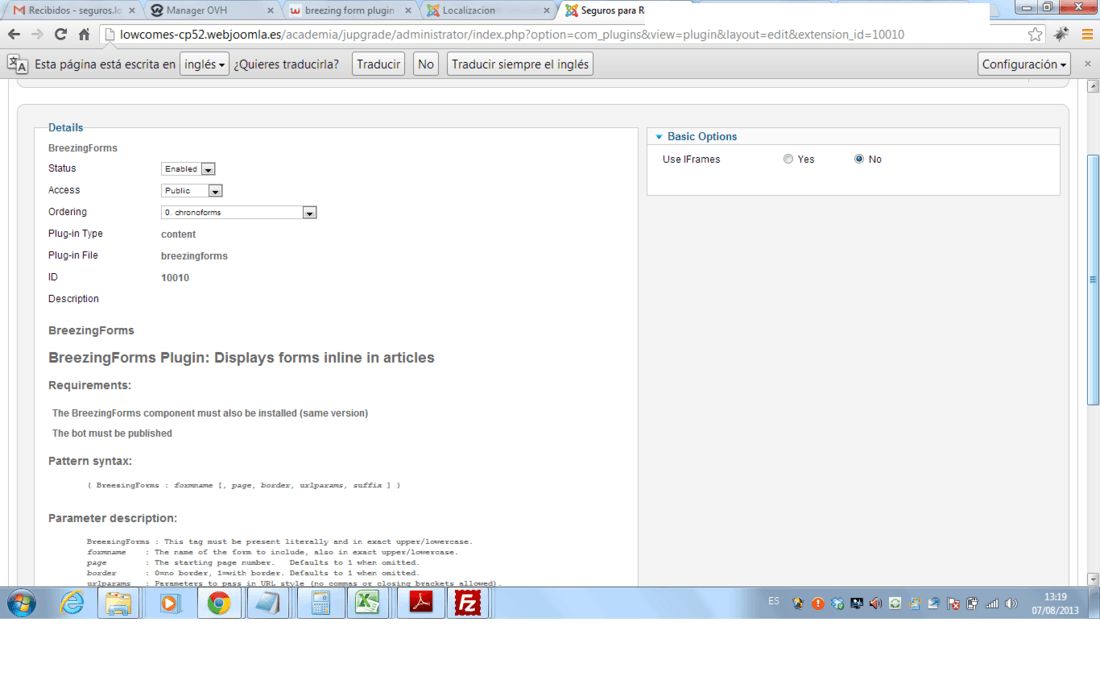Screen dimensions: 1100x676
Task: Open Windows Media Player from the taskbar
Action: pyautogui.click(x=169, y=603)
